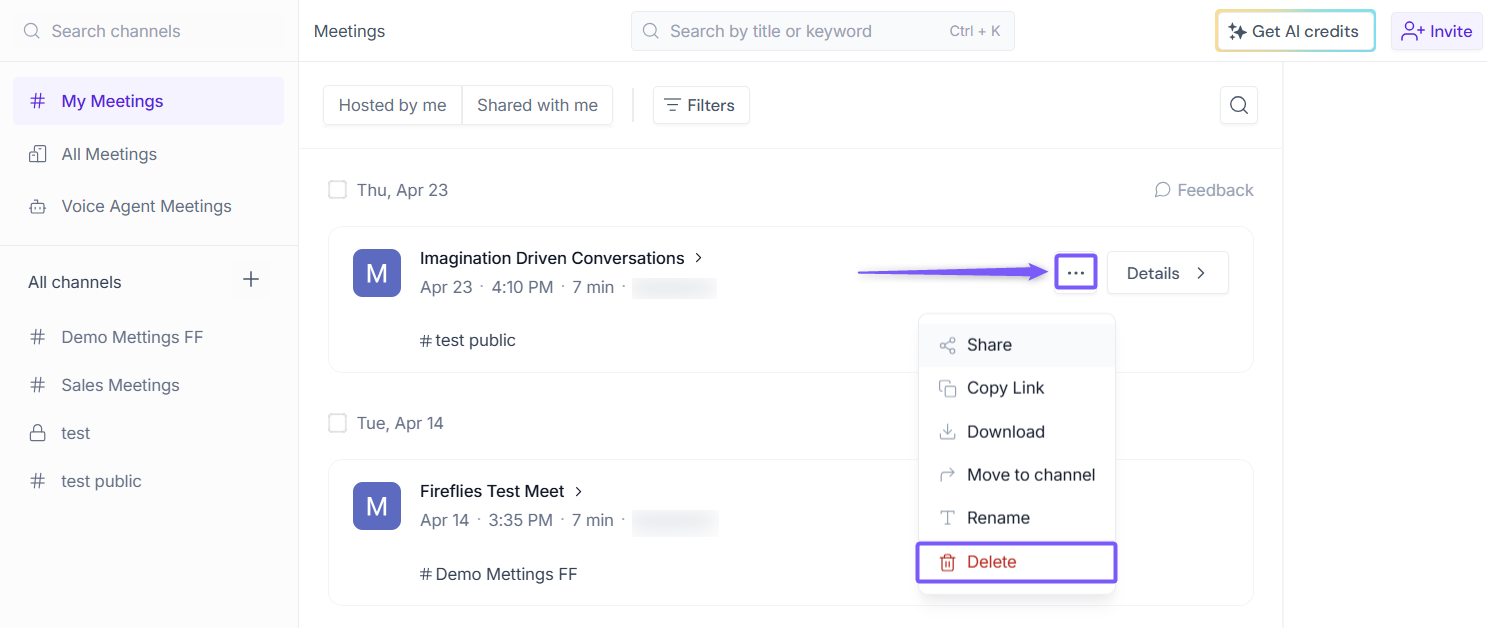Select Share from the context menu
The width and height of the screenshot is (1487, 628).
[x=1017, y=345]
